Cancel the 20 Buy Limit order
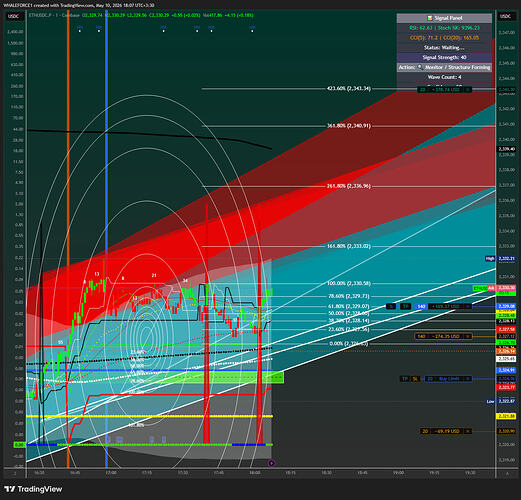Screen dimensions: 521x500 tap(468, 379)
